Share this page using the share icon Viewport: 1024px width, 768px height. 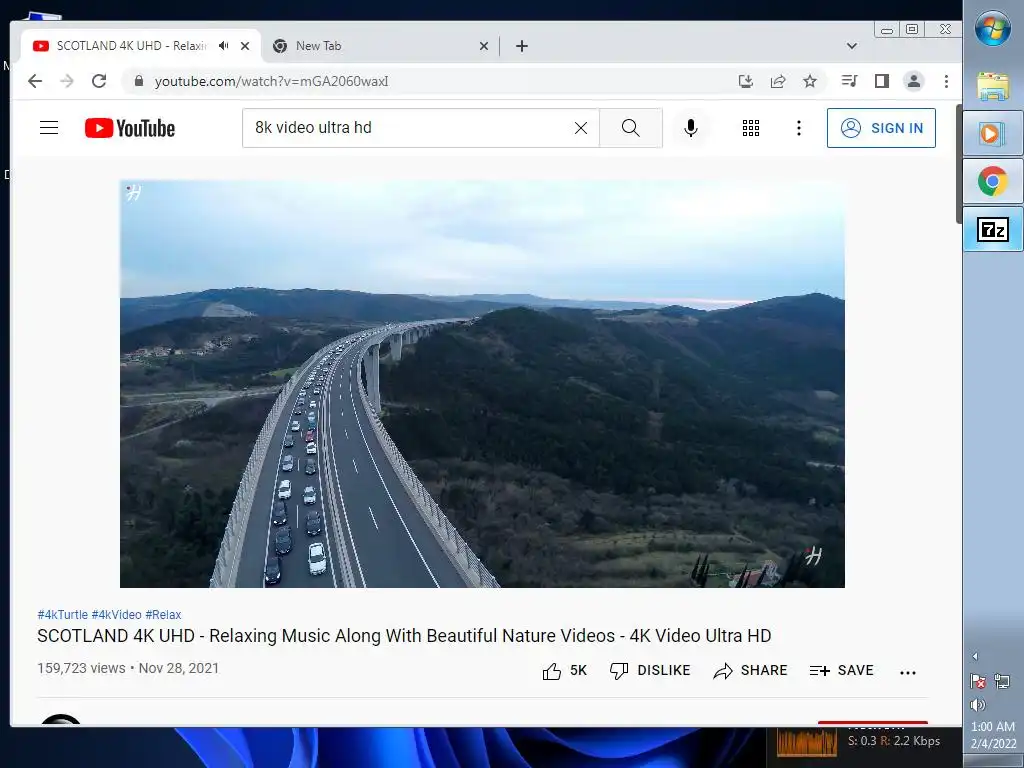(x=778, y=81)
